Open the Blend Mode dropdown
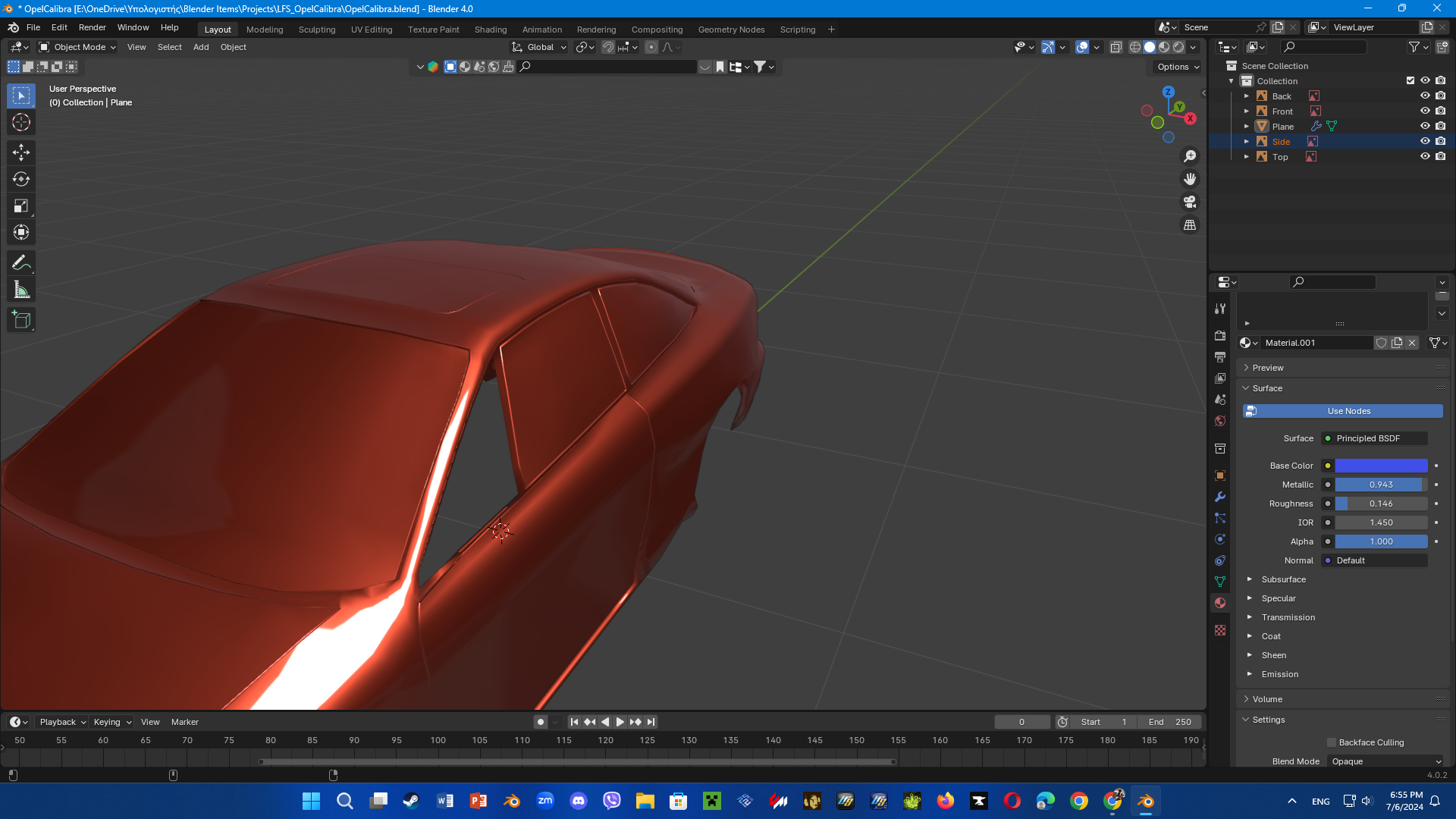Viewport: 1456px width, 819px height. coord(1386,761)
